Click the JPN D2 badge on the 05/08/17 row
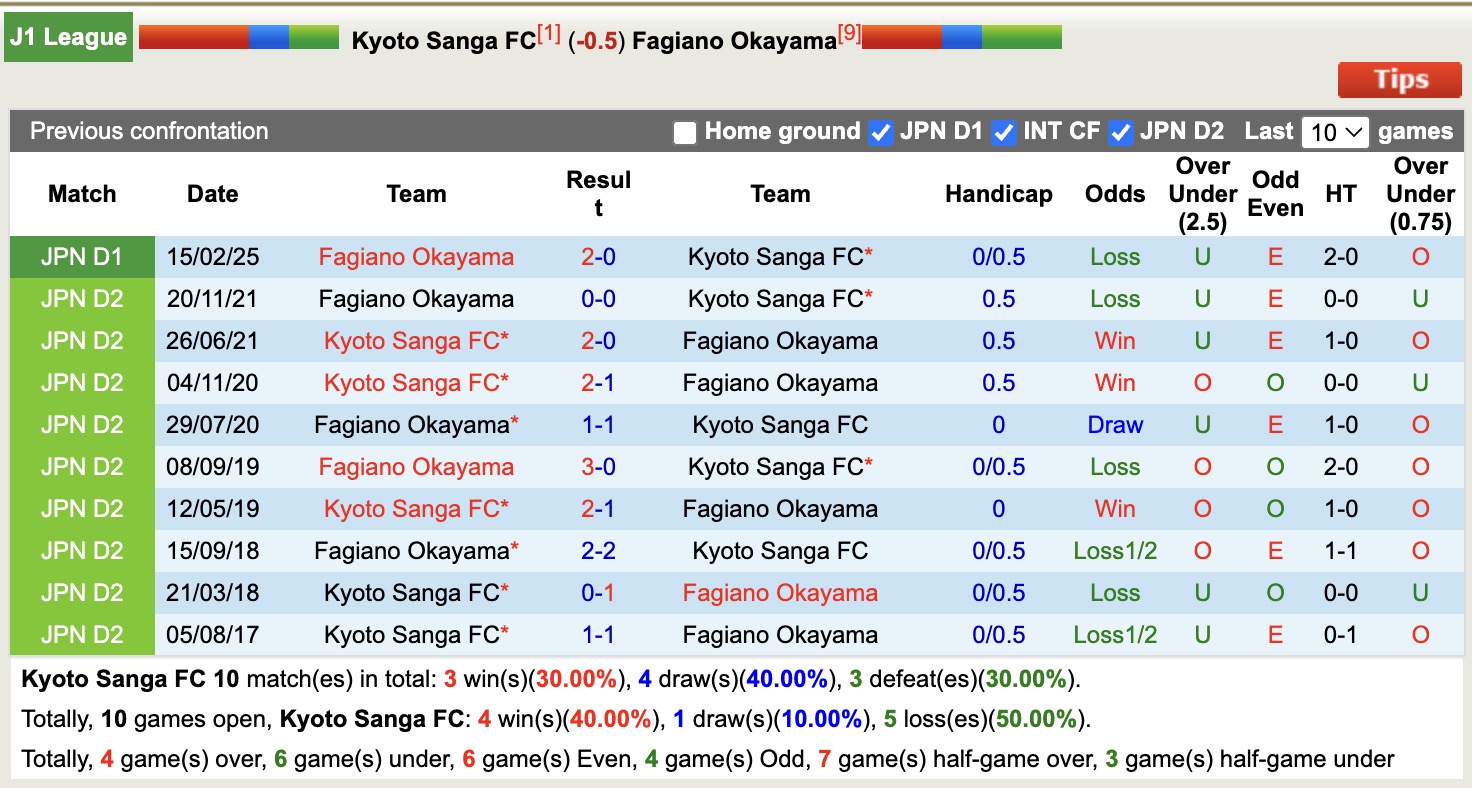1472x788 pixels. point(81,634)
